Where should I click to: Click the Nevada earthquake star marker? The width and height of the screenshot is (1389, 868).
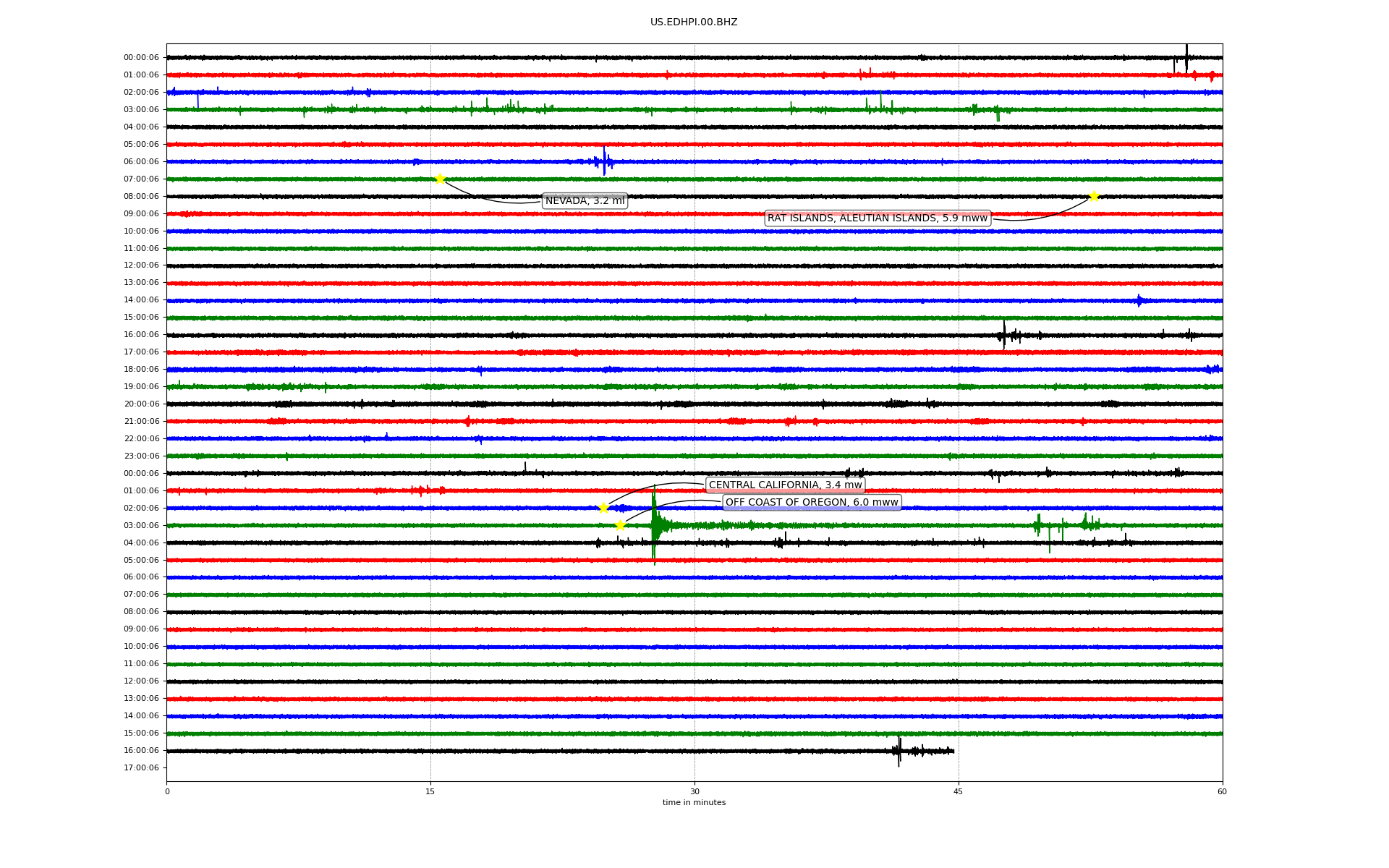click(x=440, y=179)
